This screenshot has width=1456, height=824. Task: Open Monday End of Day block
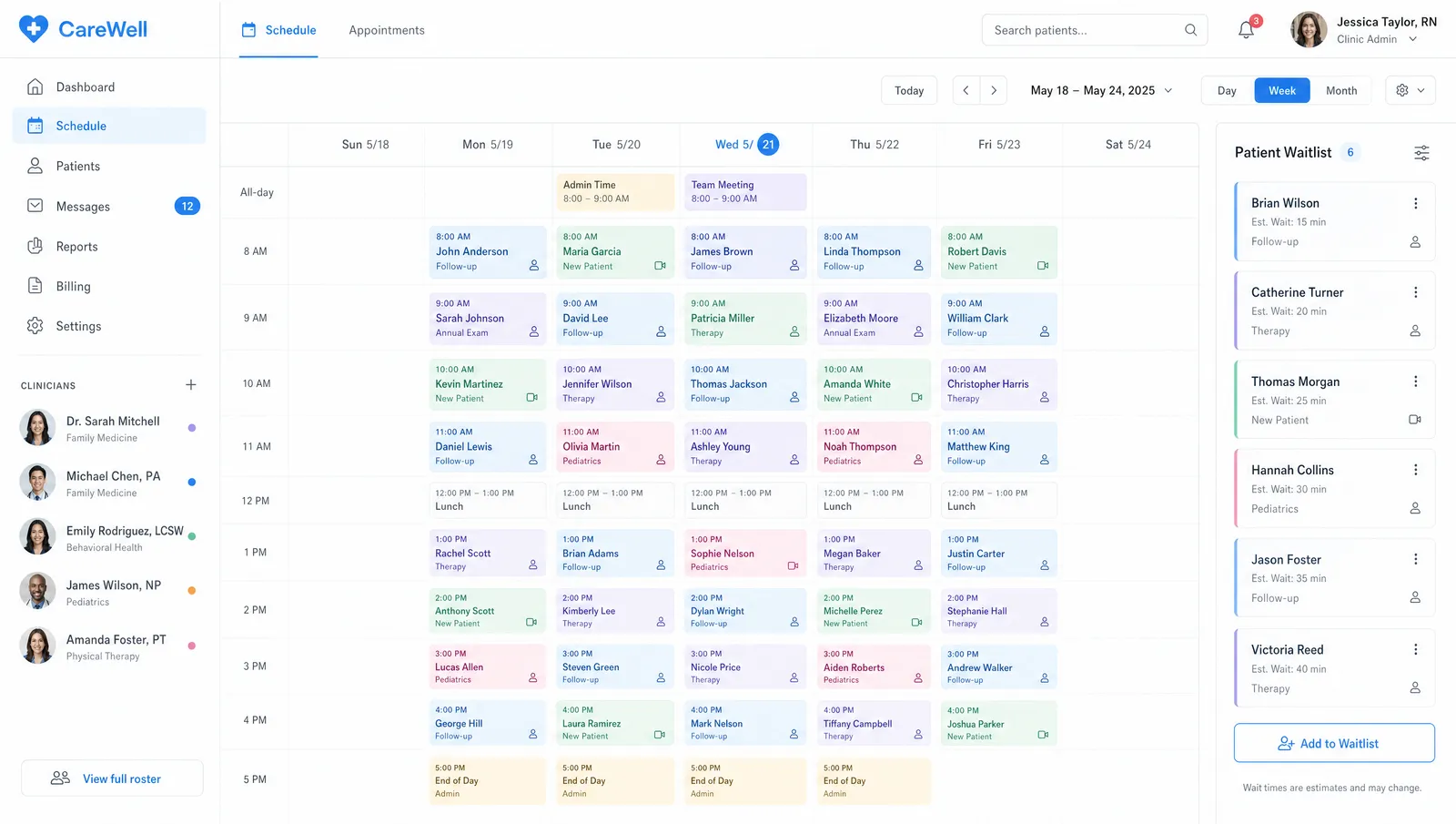(488, 780)
